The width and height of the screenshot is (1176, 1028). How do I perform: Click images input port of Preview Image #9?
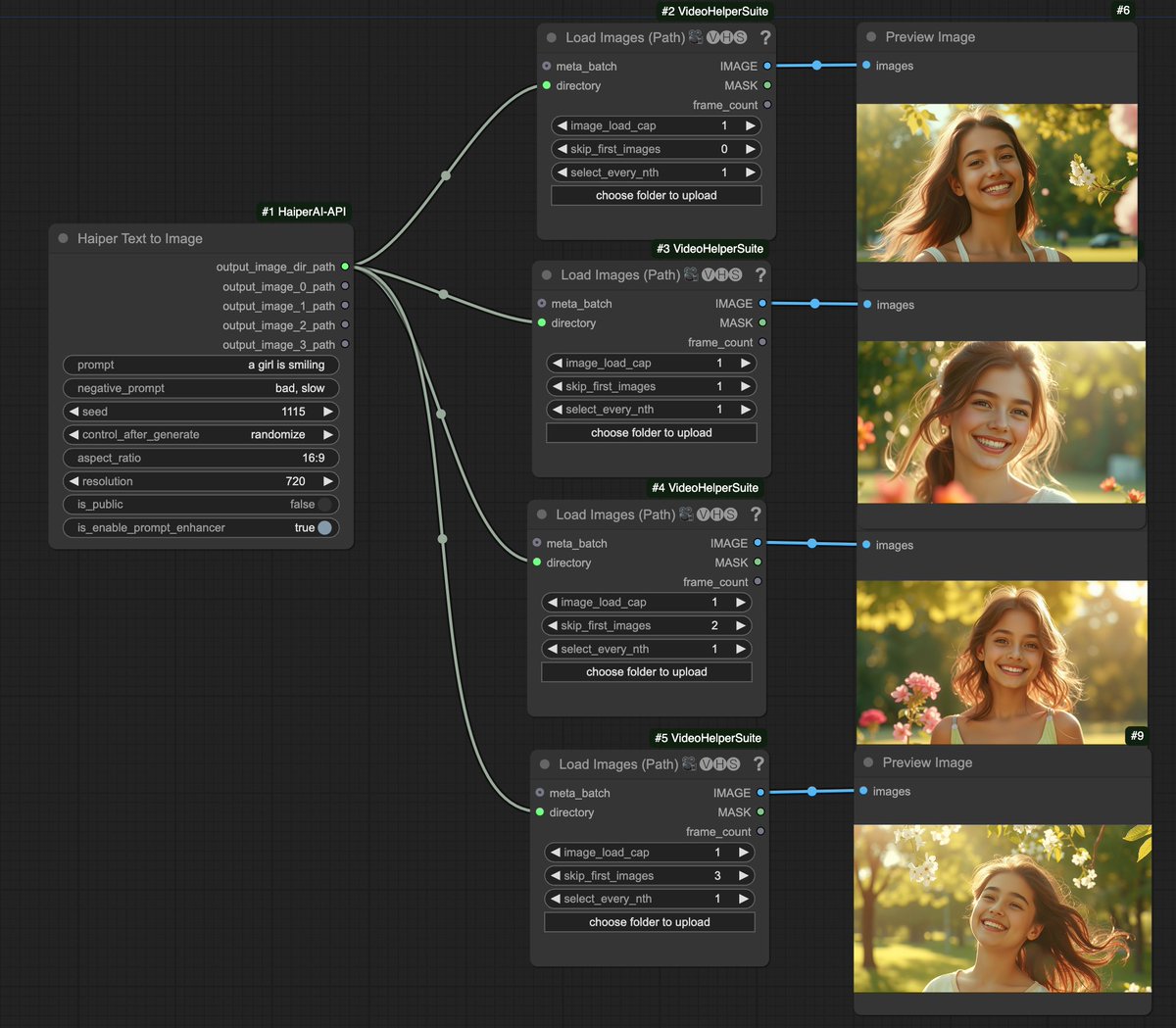pos(863,791)
